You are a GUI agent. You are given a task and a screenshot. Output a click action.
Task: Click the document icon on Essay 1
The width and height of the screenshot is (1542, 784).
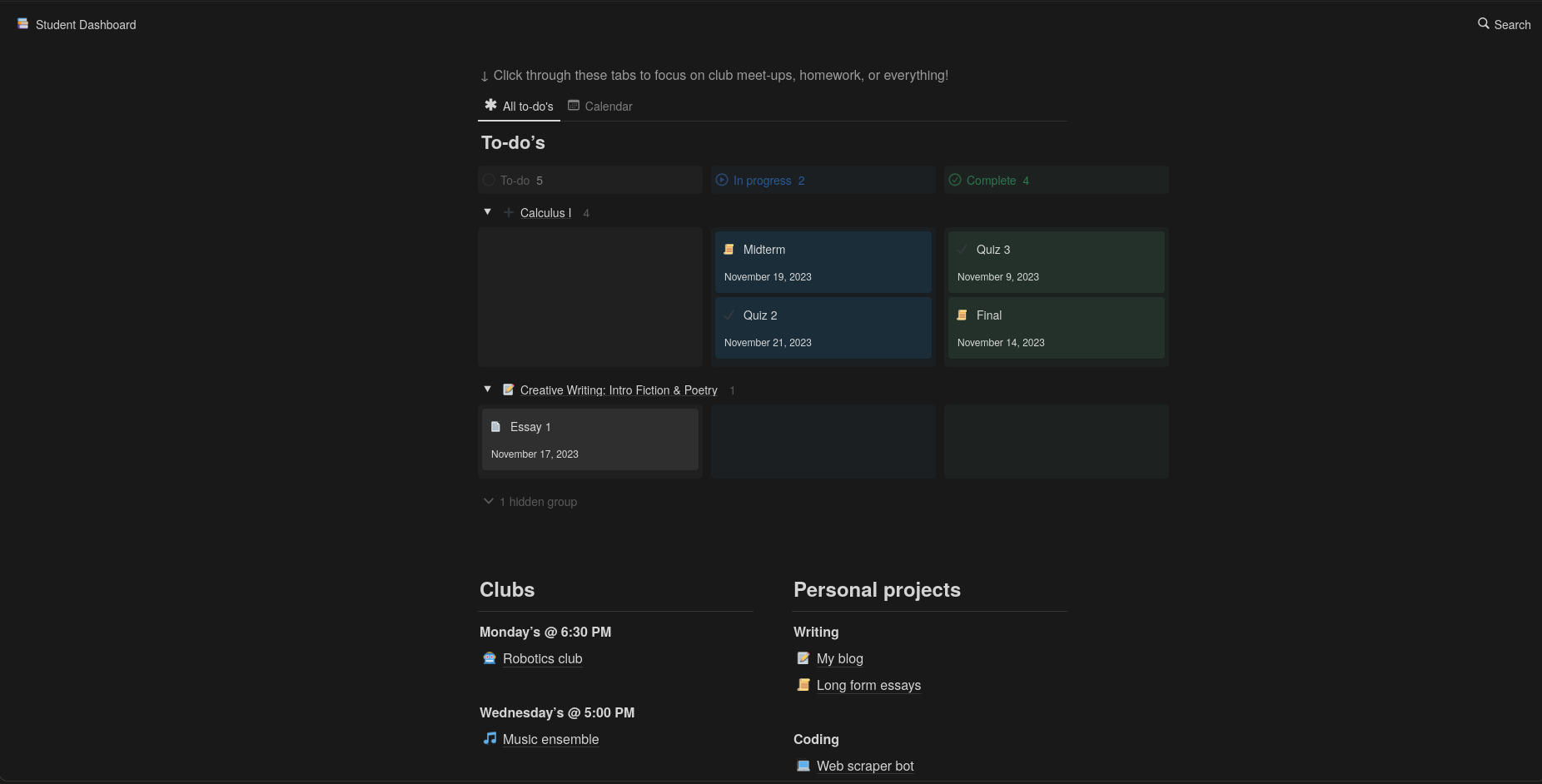[496, 426]
